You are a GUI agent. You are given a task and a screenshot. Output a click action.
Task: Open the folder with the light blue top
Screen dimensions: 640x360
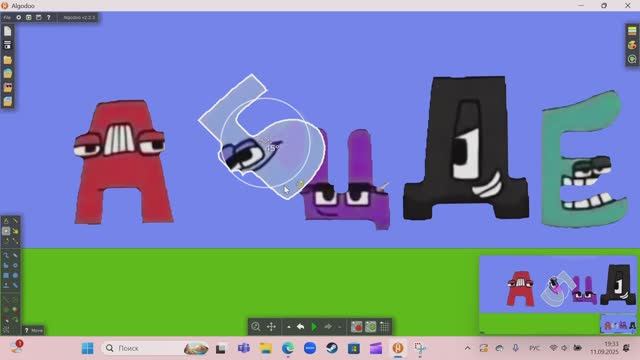(x=7, y=101)
